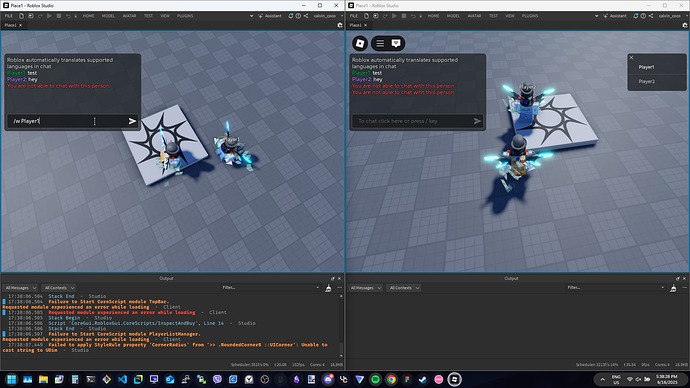This screenshot has width=690, height=388.
Task: Clear output with broom icon in left Output
Action: pyautogui.click(x=328, y=288)
